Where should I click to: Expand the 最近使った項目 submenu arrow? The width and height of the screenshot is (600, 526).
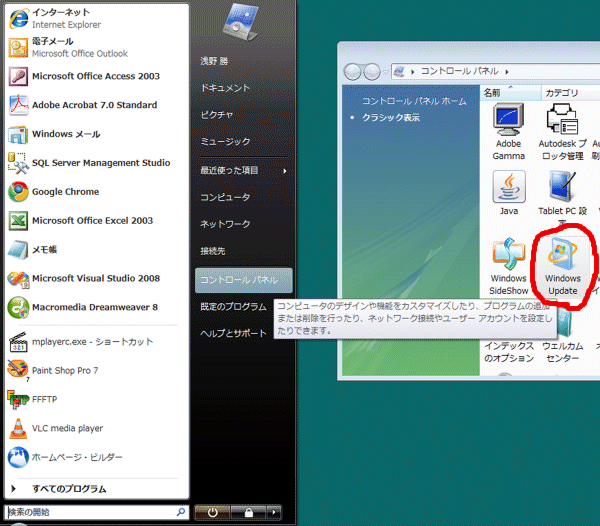[285, 171]
